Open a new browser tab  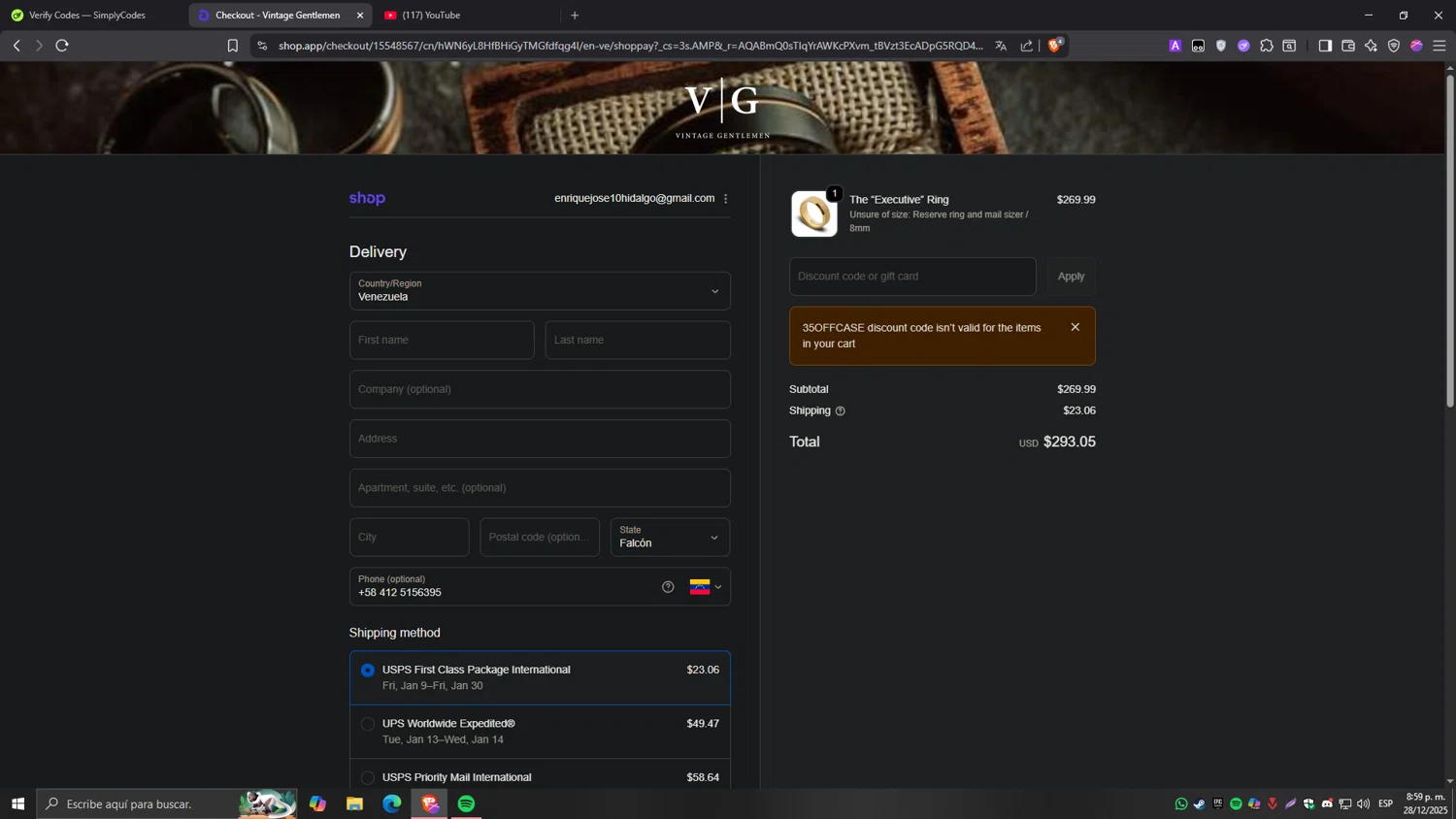click(x=575, y=15)
